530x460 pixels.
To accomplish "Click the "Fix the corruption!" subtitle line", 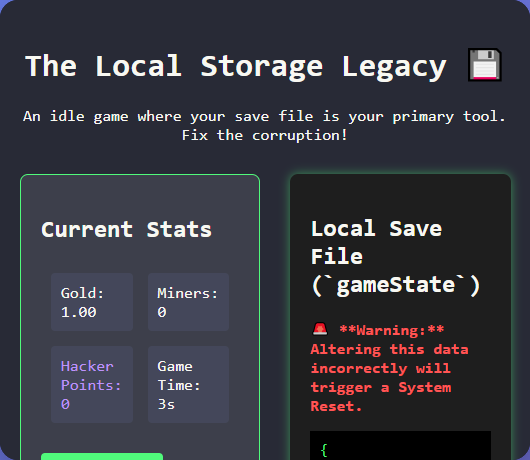I will point(264,136).
